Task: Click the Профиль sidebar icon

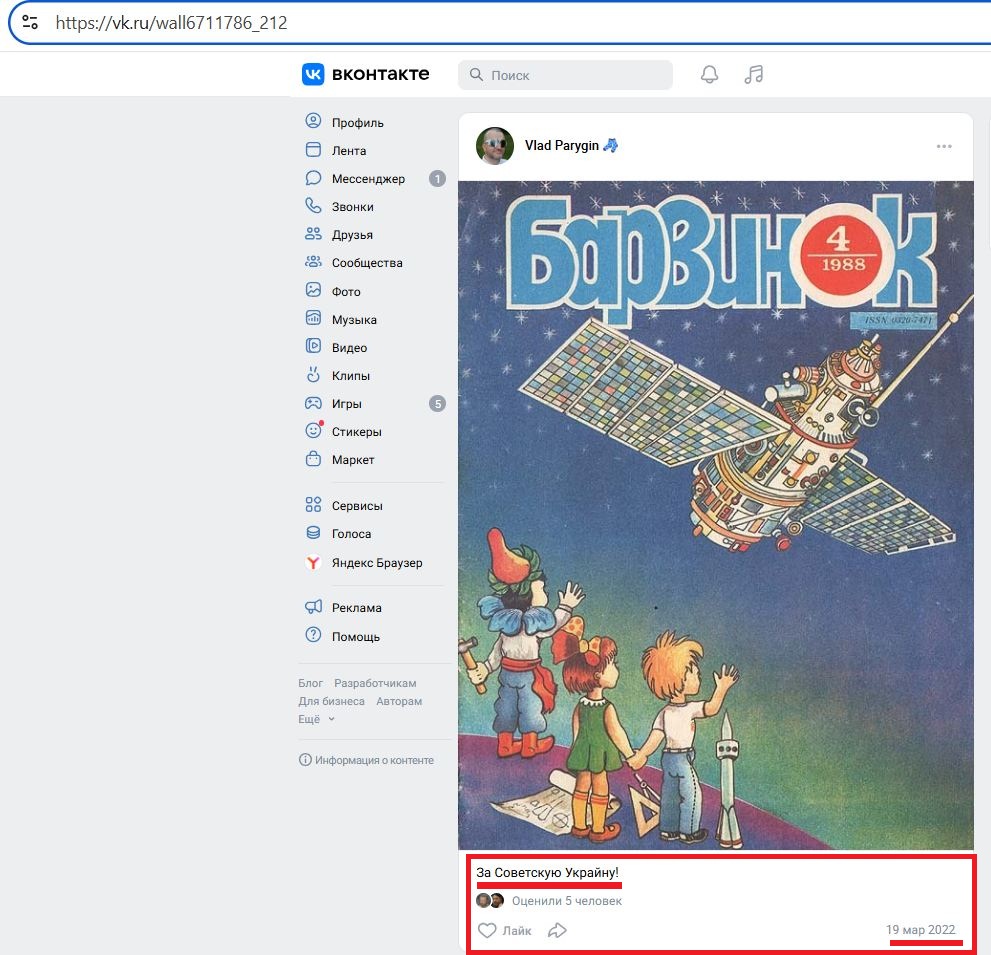Action: point(313,121)
